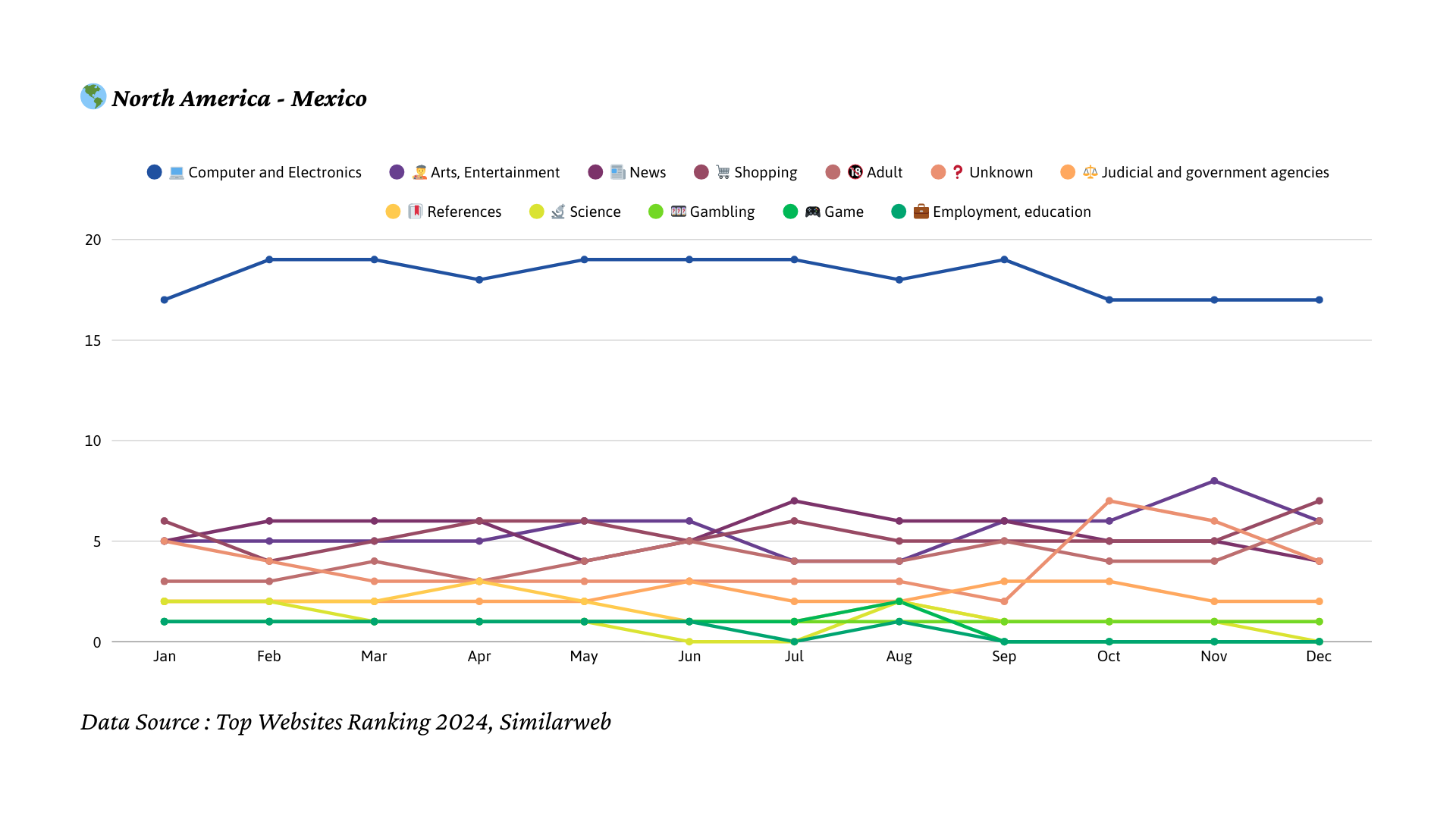Click the globe icon beside the title
The width and height of the screenshot is (1456, 819).
coord(93,97)
